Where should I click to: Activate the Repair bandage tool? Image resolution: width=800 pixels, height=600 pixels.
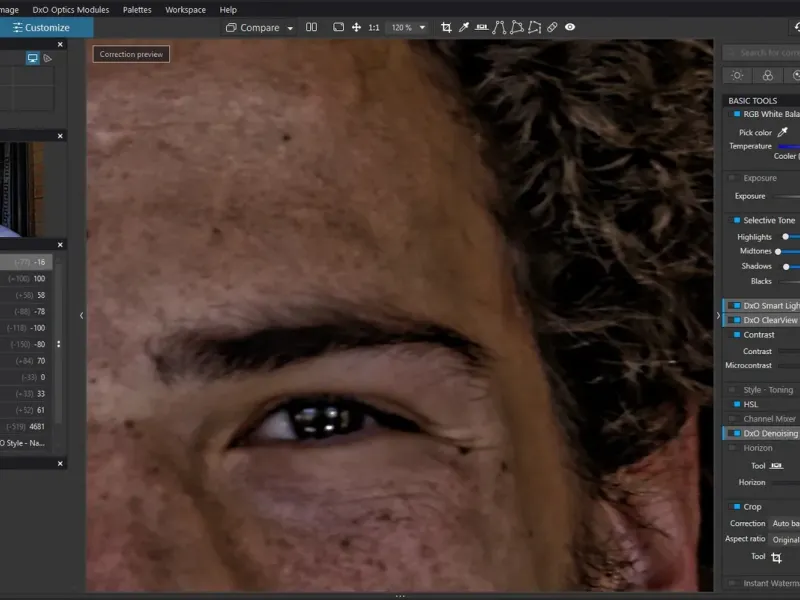pos(552,28)
